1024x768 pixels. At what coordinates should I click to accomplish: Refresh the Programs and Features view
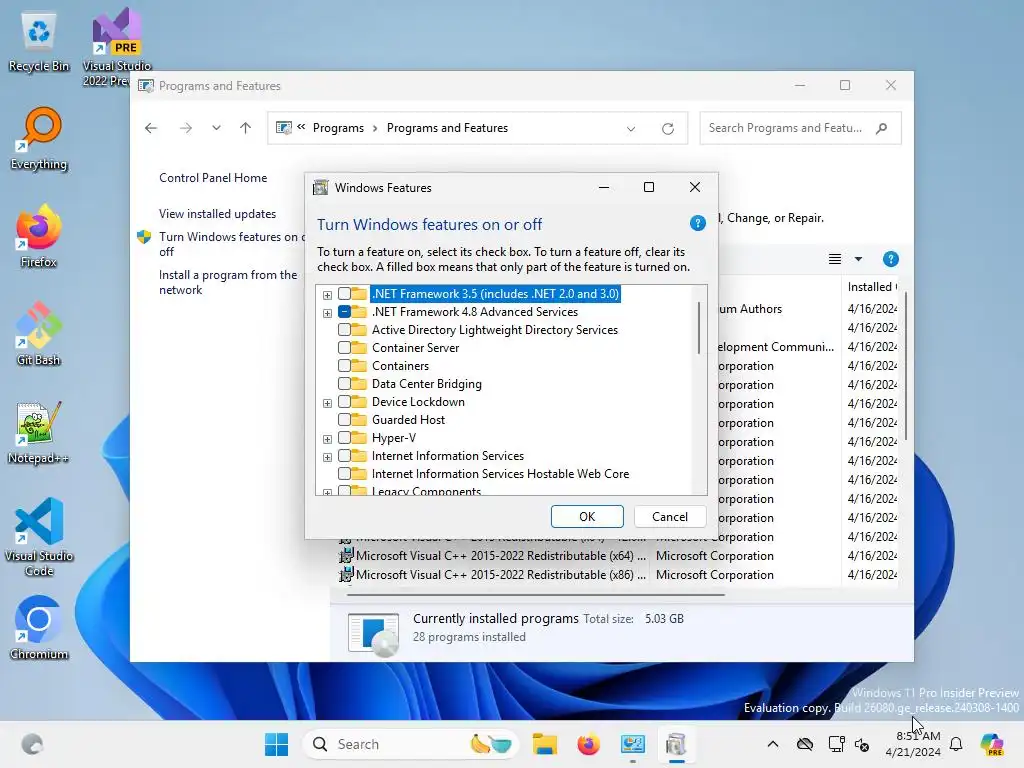click(667, 129)
